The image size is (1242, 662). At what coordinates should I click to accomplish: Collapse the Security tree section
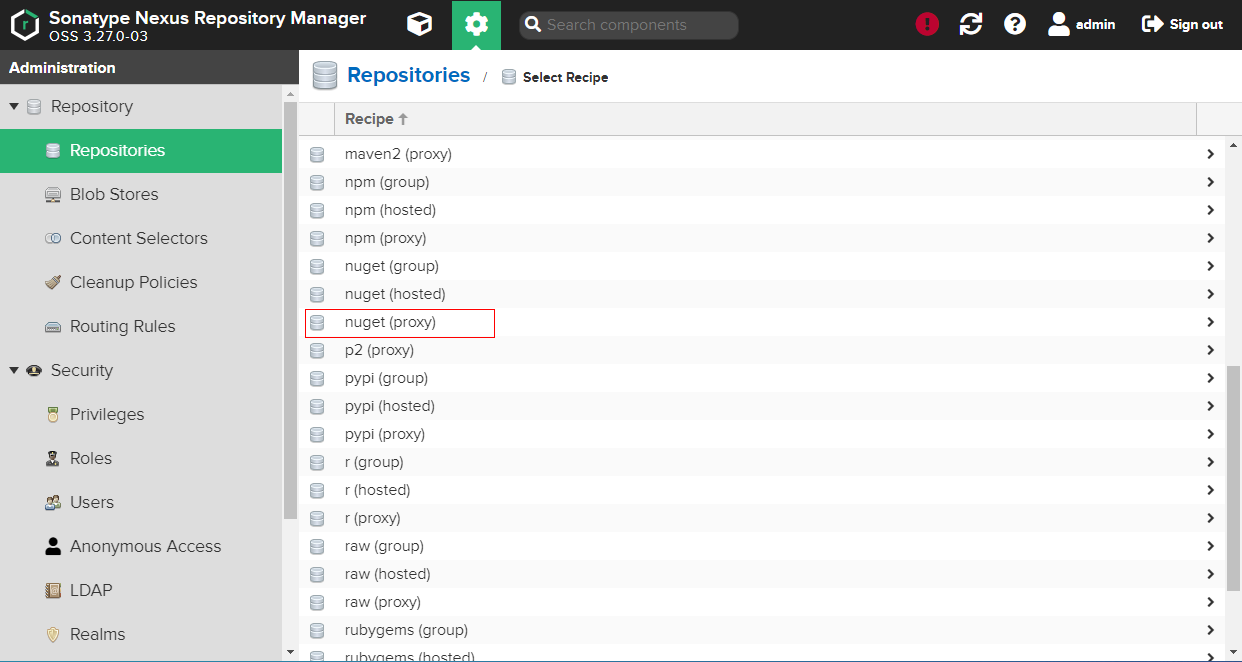click(14, 370)
